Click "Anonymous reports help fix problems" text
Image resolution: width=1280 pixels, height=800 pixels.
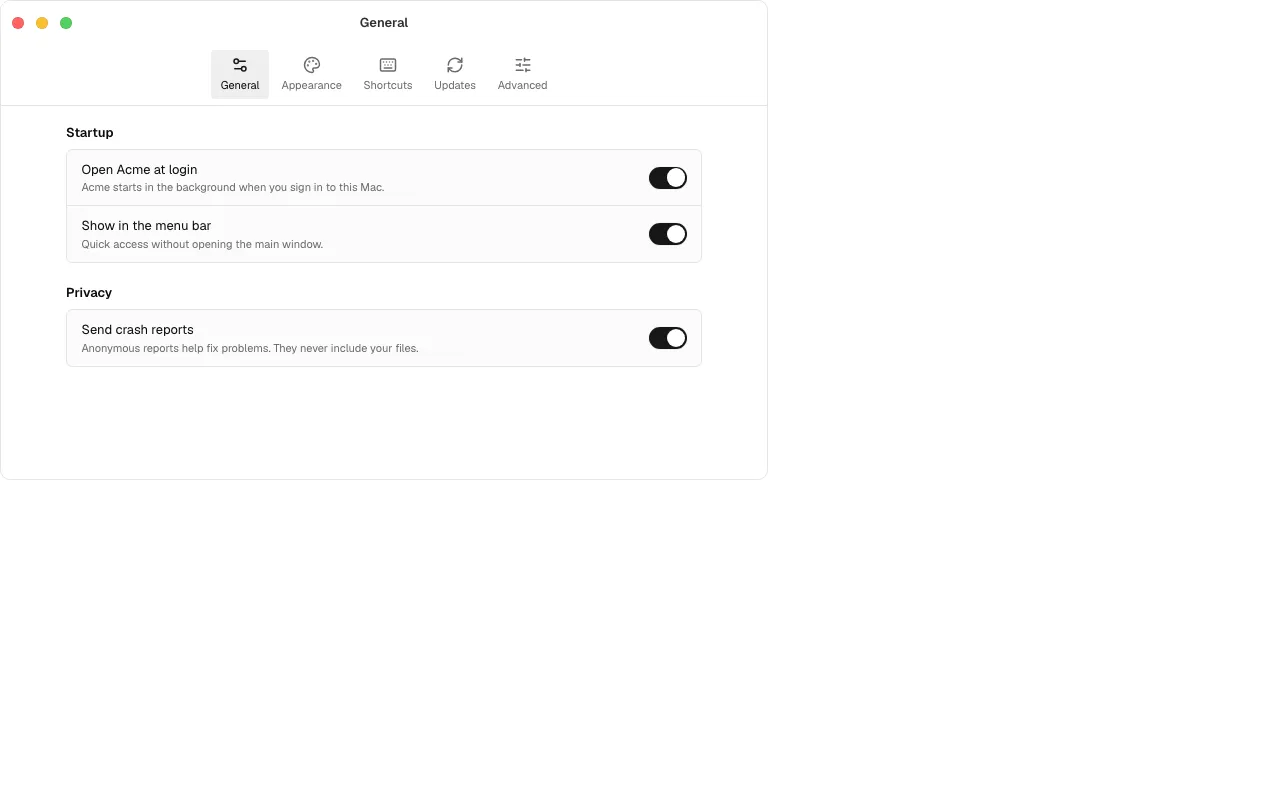point(250,348)
